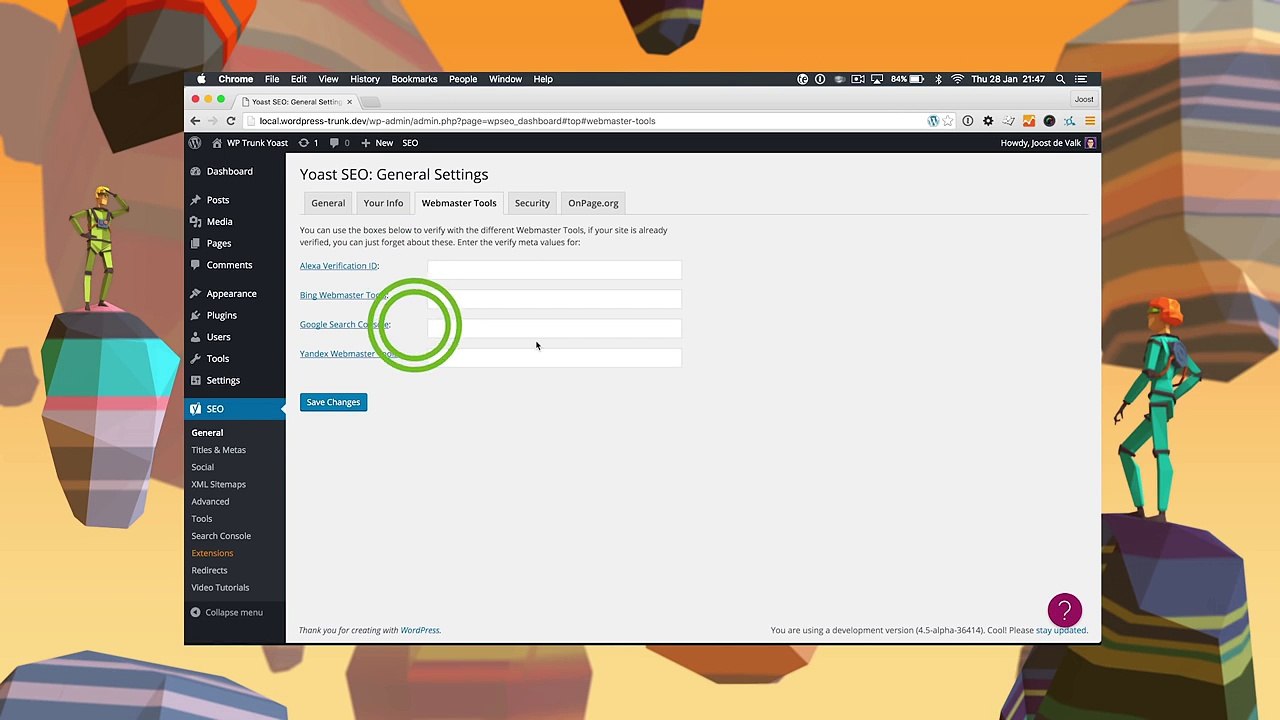1280x720 pixels.
Task: Focus the Yandex Webmaster Tools field
Action: 554,357
